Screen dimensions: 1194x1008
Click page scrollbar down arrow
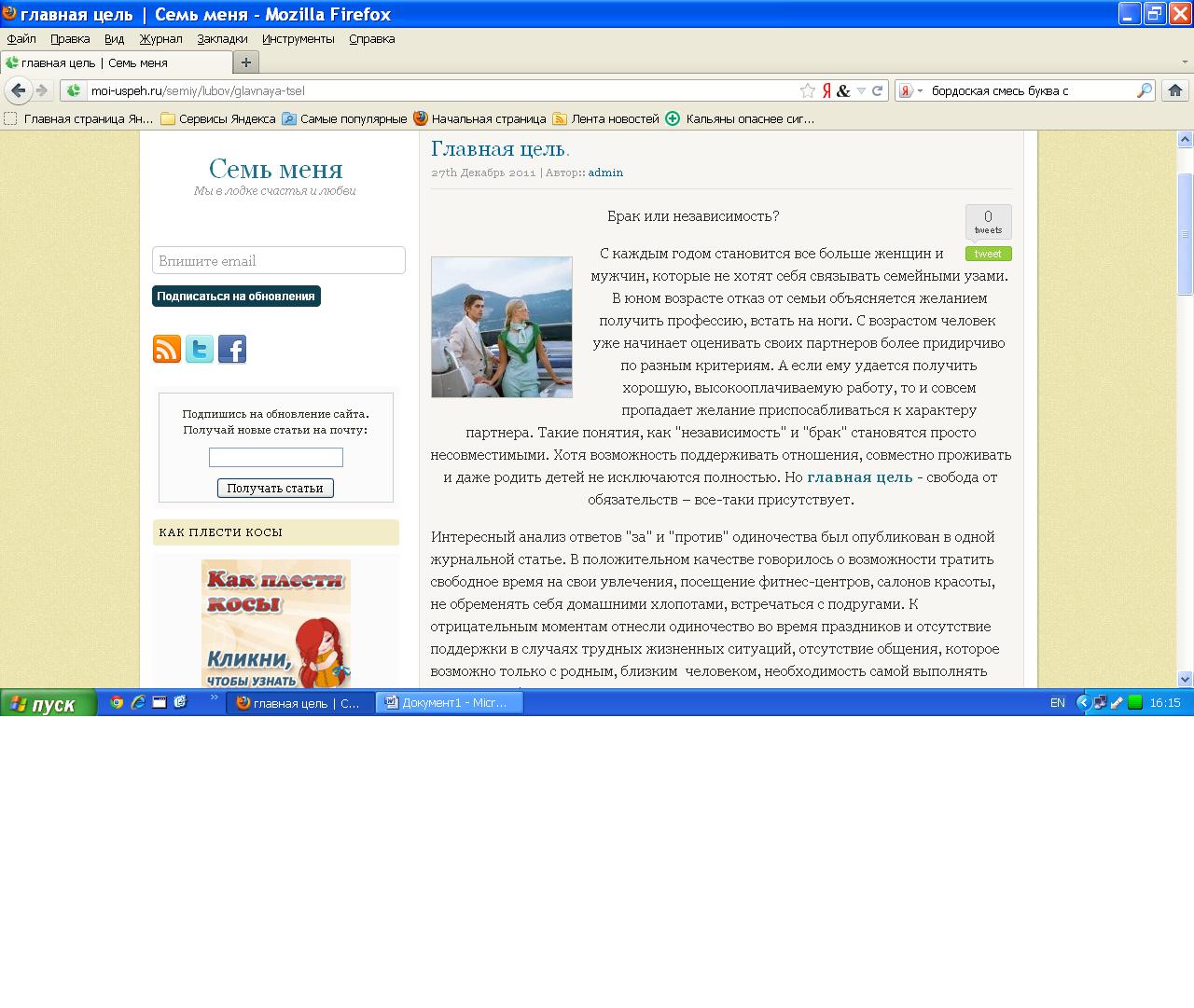(1185, 679)
